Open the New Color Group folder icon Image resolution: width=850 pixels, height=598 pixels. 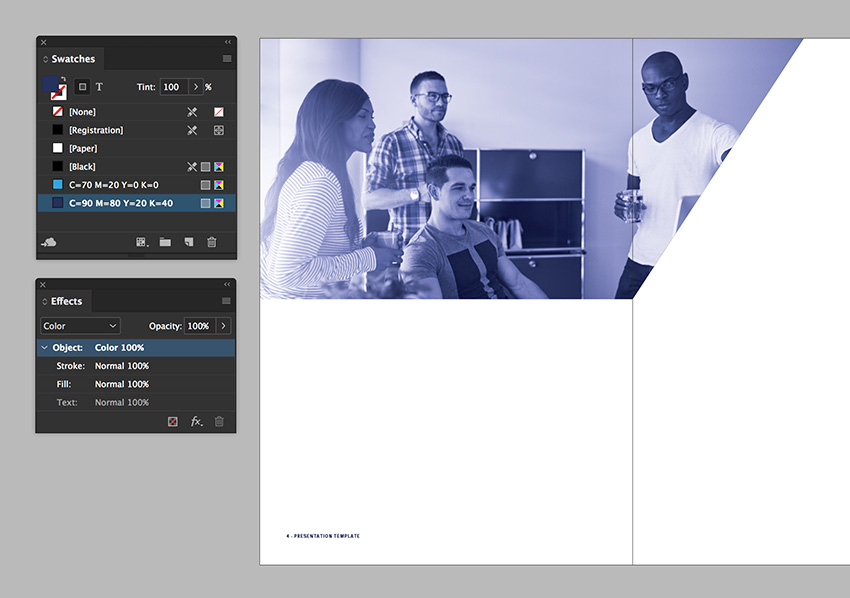164,242
